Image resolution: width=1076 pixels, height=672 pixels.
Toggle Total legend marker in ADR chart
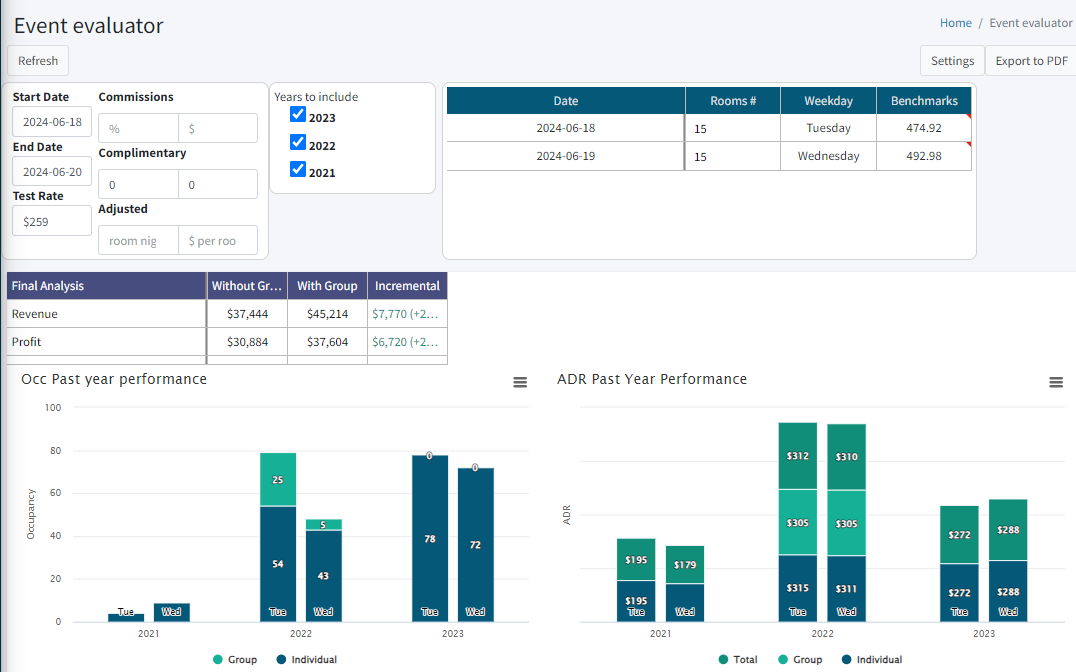tap(724, 660)
